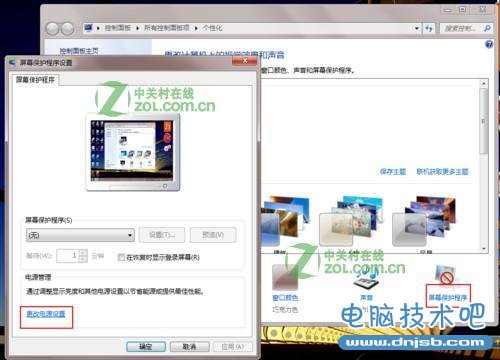
Task: Expand the breadcrumb arrow after 控制面板
Action: 137,28
